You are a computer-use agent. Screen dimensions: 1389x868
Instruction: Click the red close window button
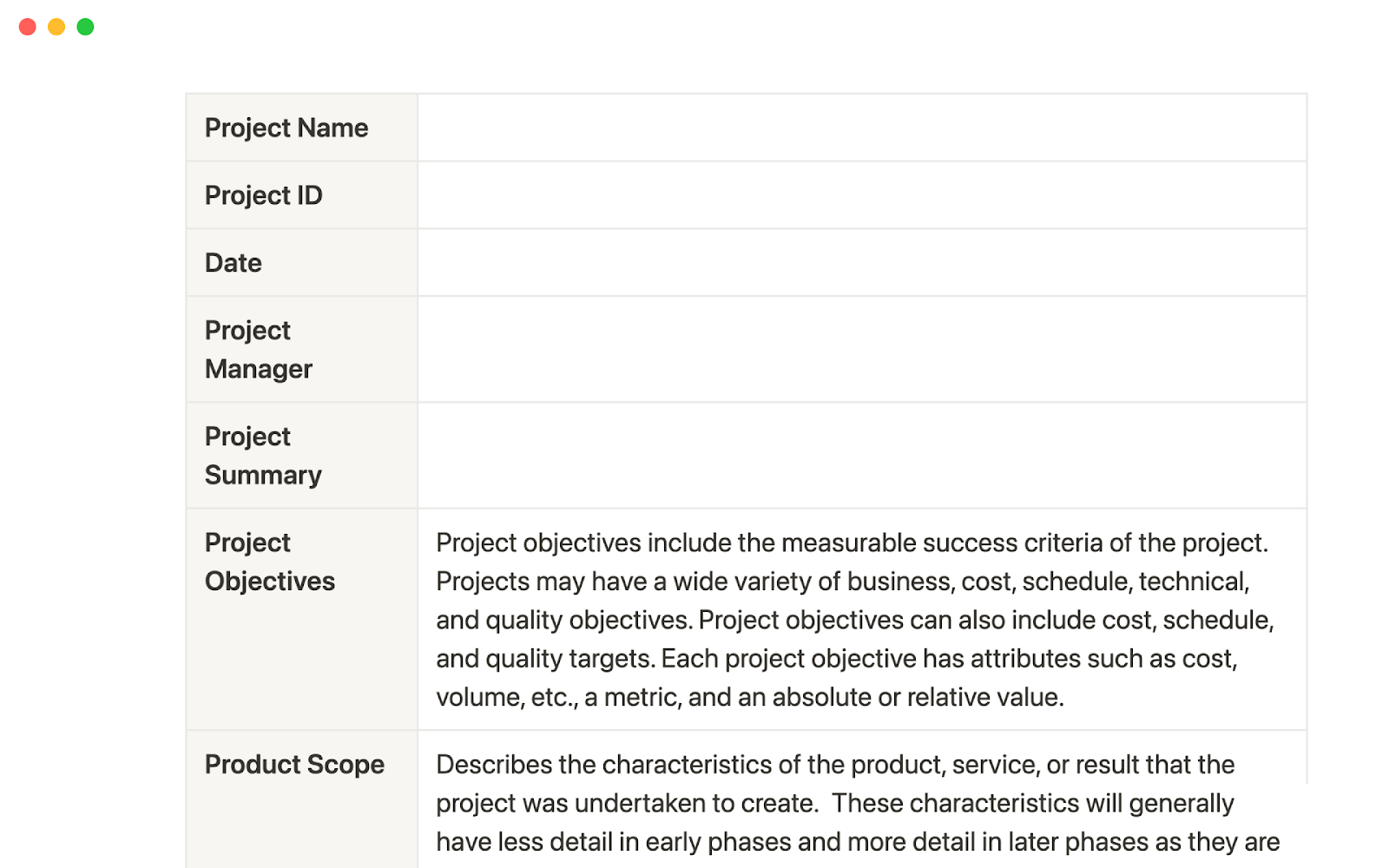(28, 26)
